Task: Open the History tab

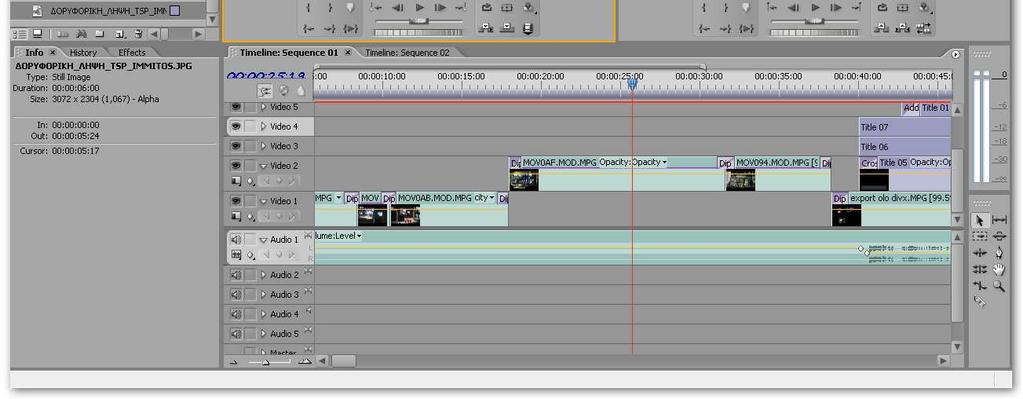Action: [83, 52]
